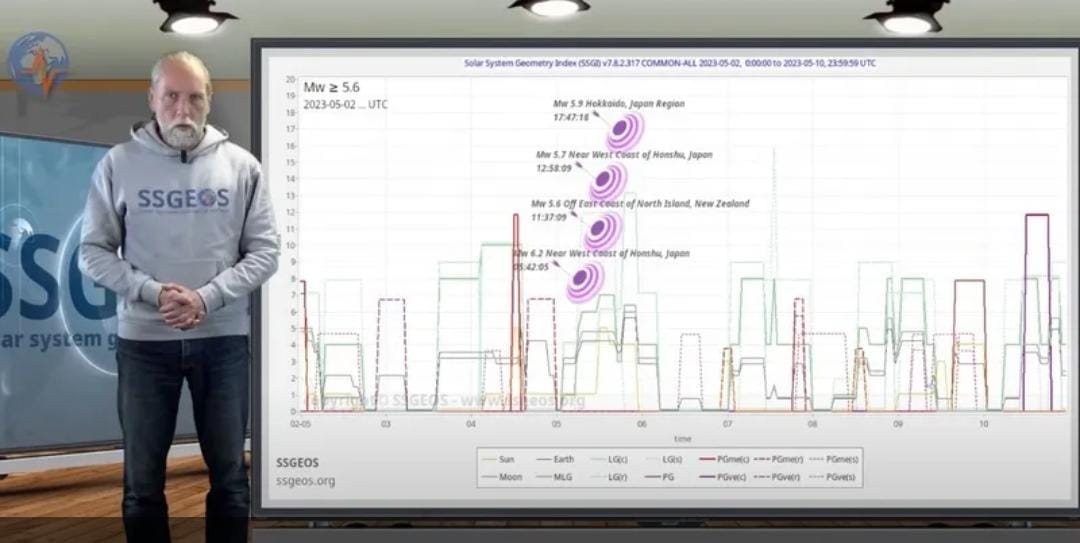Toggle the PGve(r) dashed legend entry
1080x543 pixels.
pos(778,477)
